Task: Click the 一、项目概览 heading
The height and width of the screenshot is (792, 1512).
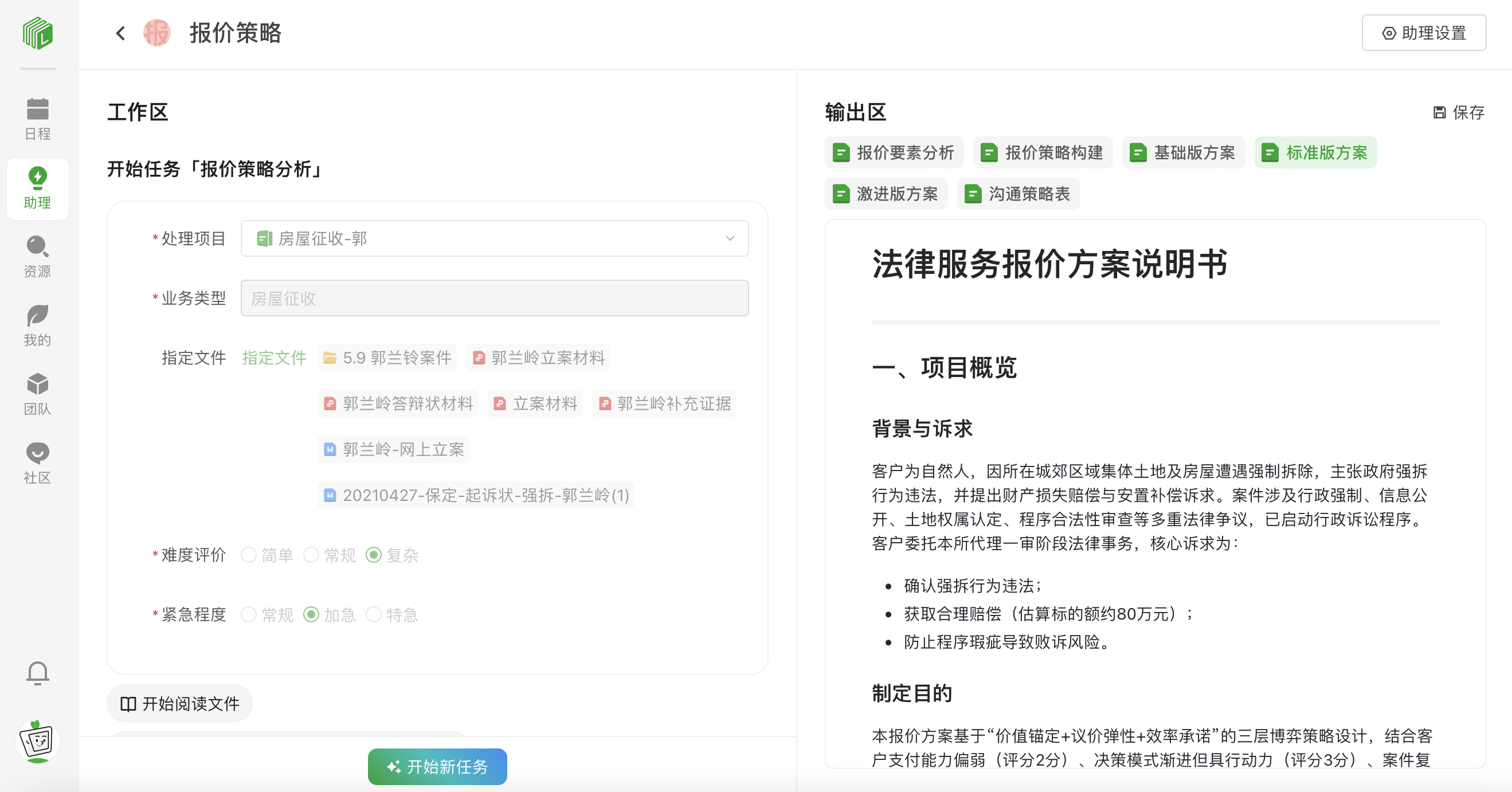Action: pyautogui.click(x=945, y=368)
